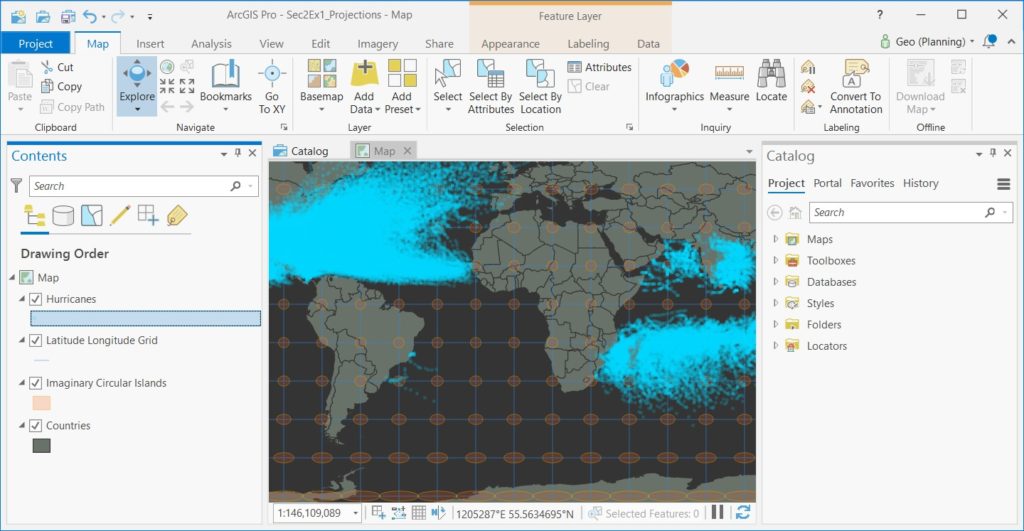
Task: Choose the Measure tool
Action: point(729,86)
